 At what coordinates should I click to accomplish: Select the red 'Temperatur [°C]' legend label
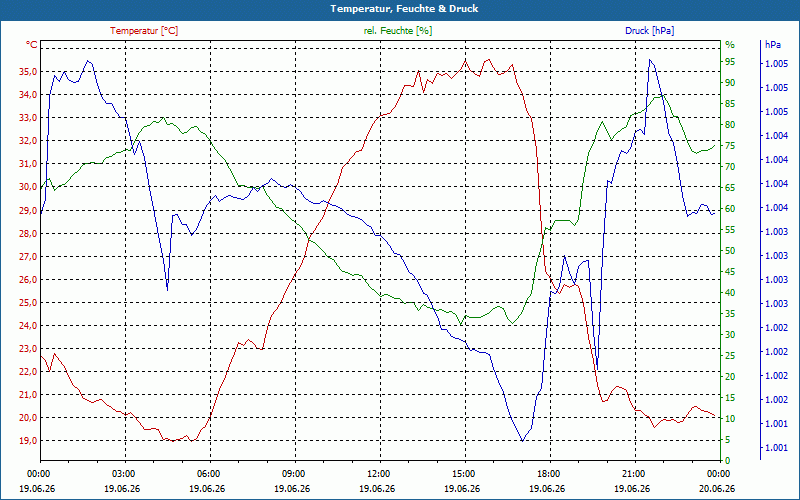pyautogui.click(x=144, y=31)
